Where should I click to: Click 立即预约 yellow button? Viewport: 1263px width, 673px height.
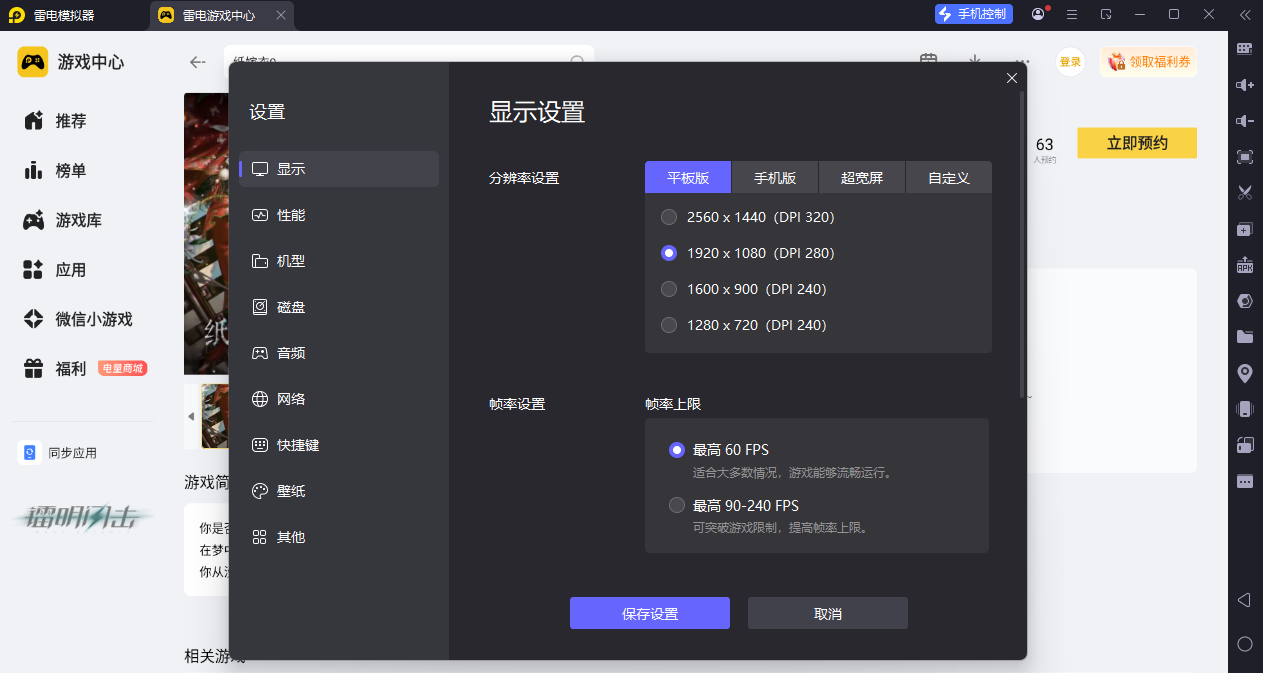pyautogui.click(x=1137, y=143)
